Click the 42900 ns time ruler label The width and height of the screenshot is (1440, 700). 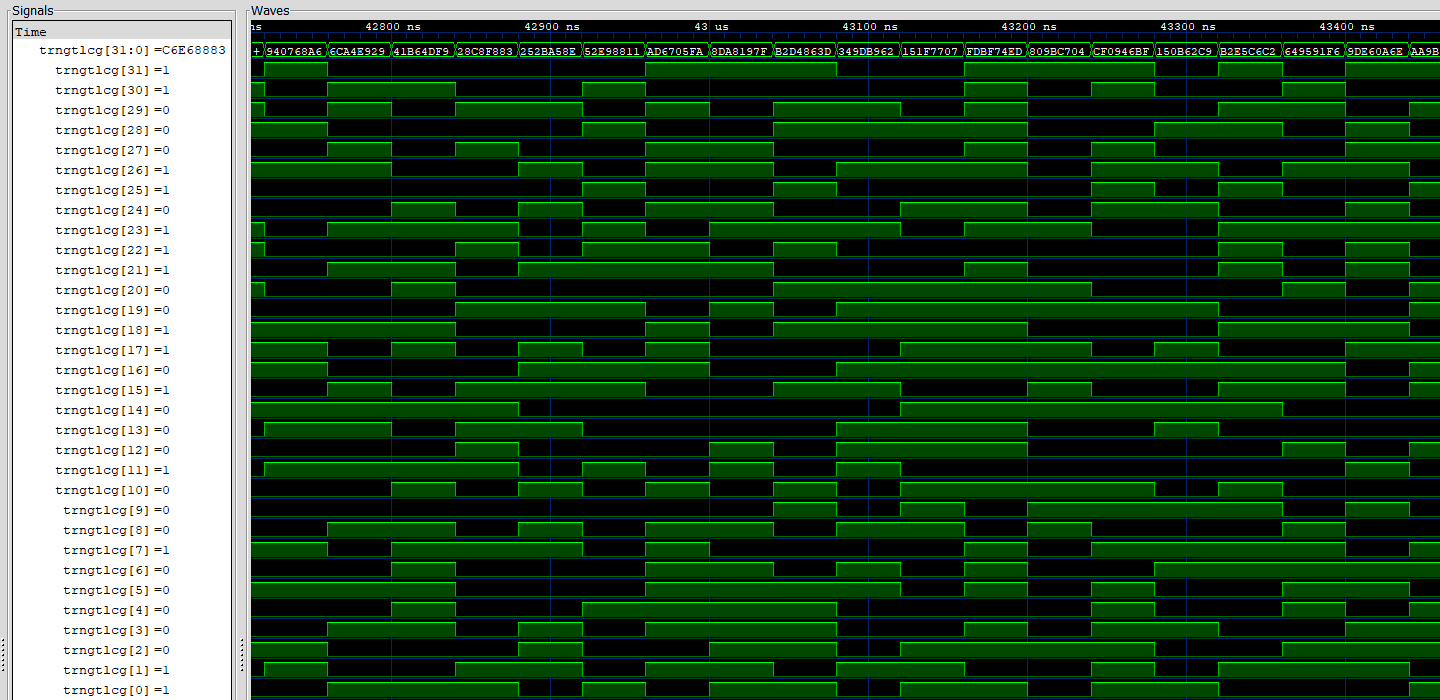click(552, 27)
